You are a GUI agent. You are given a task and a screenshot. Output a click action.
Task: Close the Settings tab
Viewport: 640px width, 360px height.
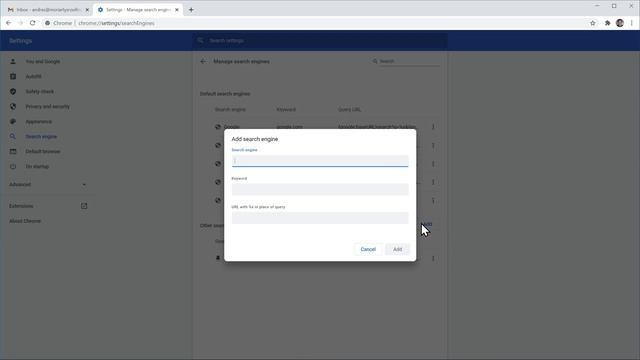[x=177, y=10]
